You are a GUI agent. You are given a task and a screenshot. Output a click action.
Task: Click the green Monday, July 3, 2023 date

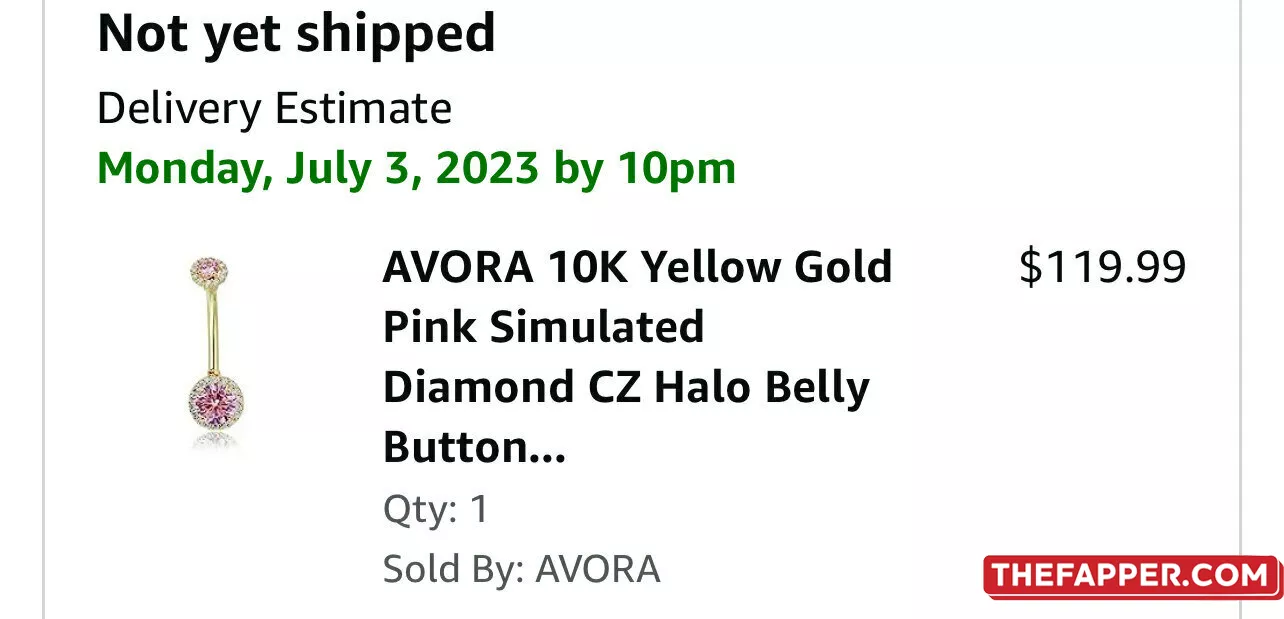coord(318,168)
